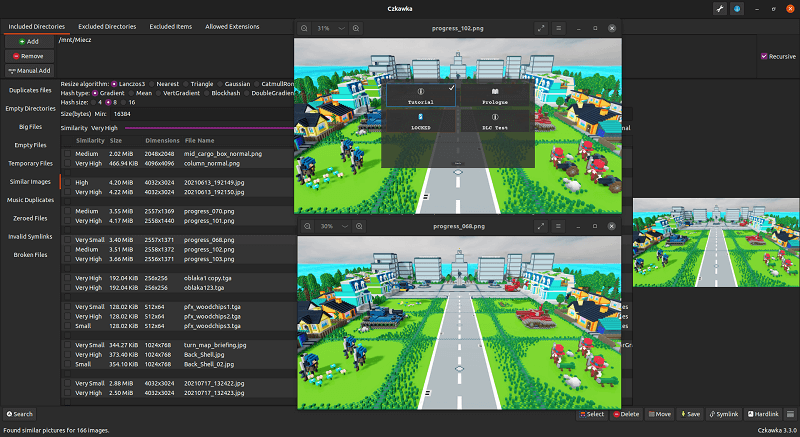Disable the Recursive checkbox
The height and width of the screenshot is (437, 800).
pos(764,56)
